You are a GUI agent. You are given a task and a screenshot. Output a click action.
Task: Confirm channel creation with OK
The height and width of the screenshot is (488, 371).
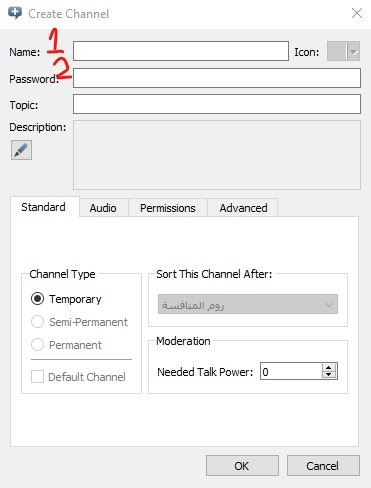(x=242, y=466)
